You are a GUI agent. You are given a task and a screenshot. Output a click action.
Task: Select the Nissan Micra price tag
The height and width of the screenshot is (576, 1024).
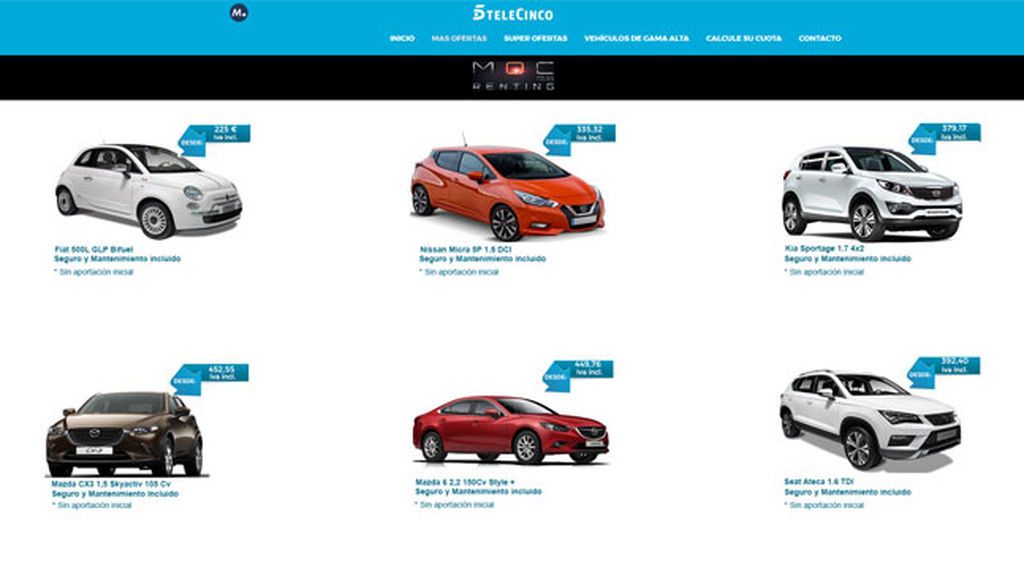pos(580,139)
